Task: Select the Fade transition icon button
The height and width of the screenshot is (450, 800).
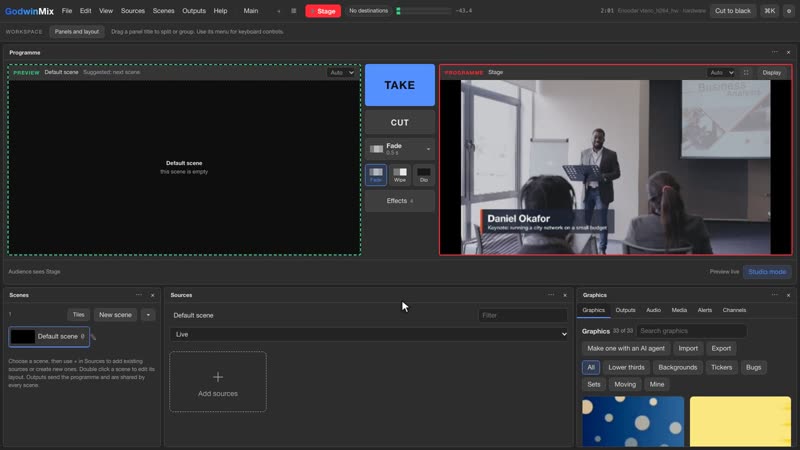Action: click(x=376, y=175)
